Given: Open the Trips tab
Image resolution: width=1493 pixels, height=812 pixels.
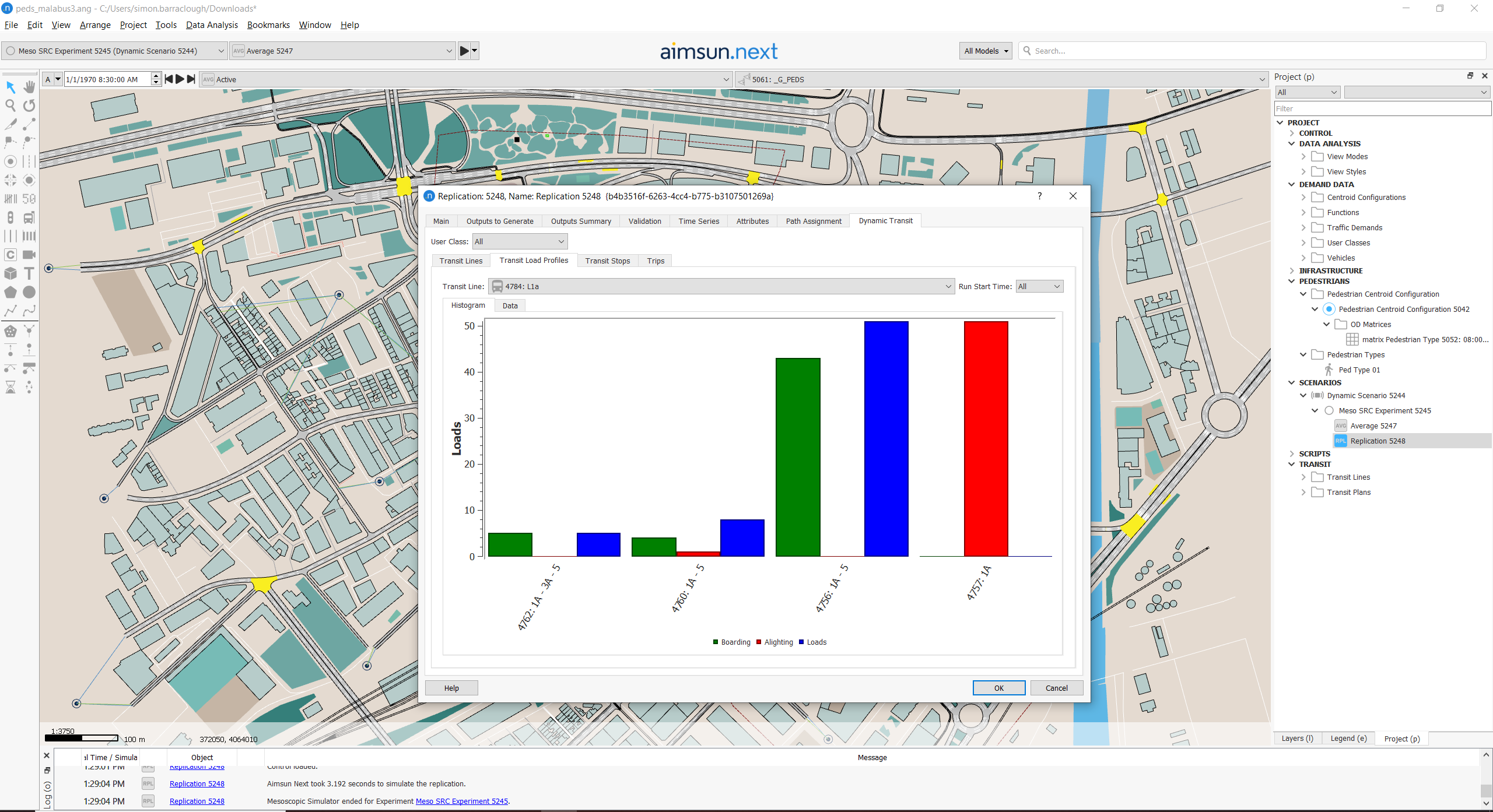Looking at the screenshot, I should click(656, 261).
